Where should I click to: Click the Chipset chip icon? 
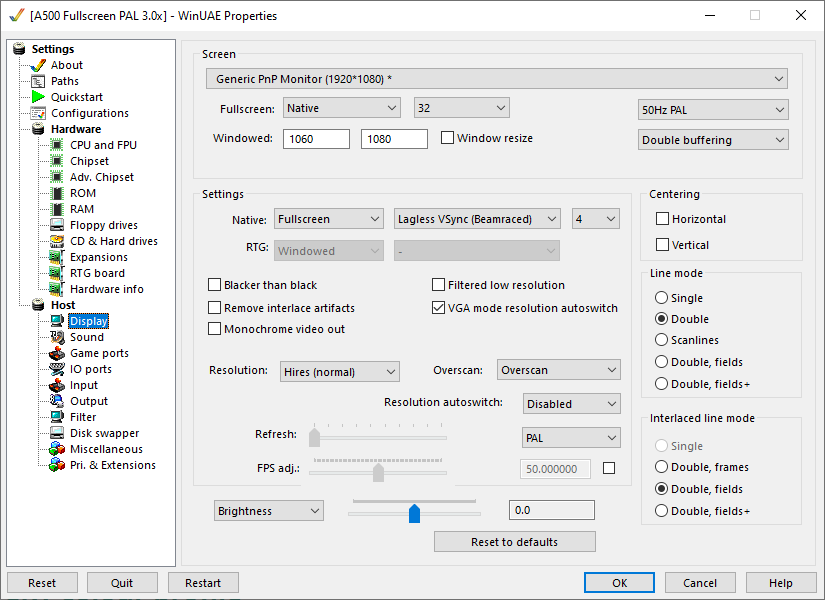(x=57, y=161)
